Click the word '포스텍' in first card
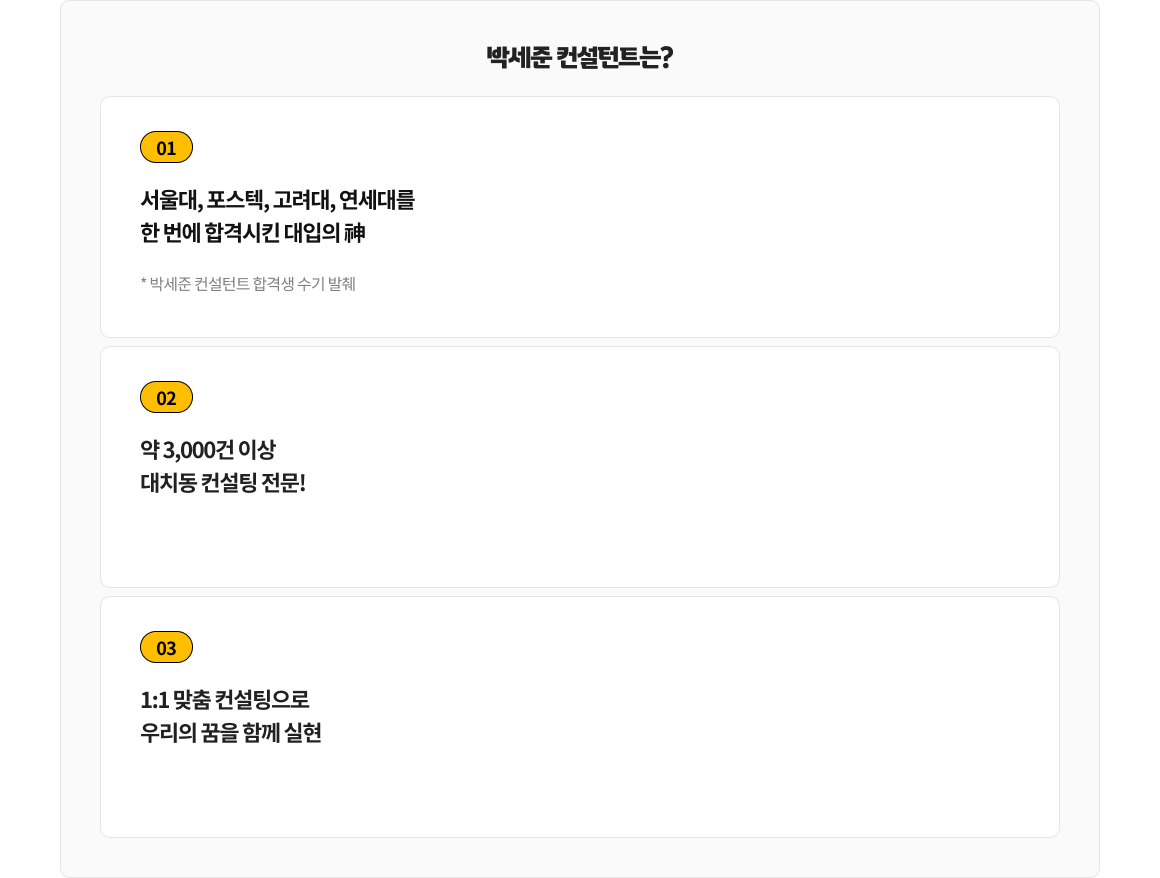The width and height of the screenshot is (1160, 878). tap(235, 200)
